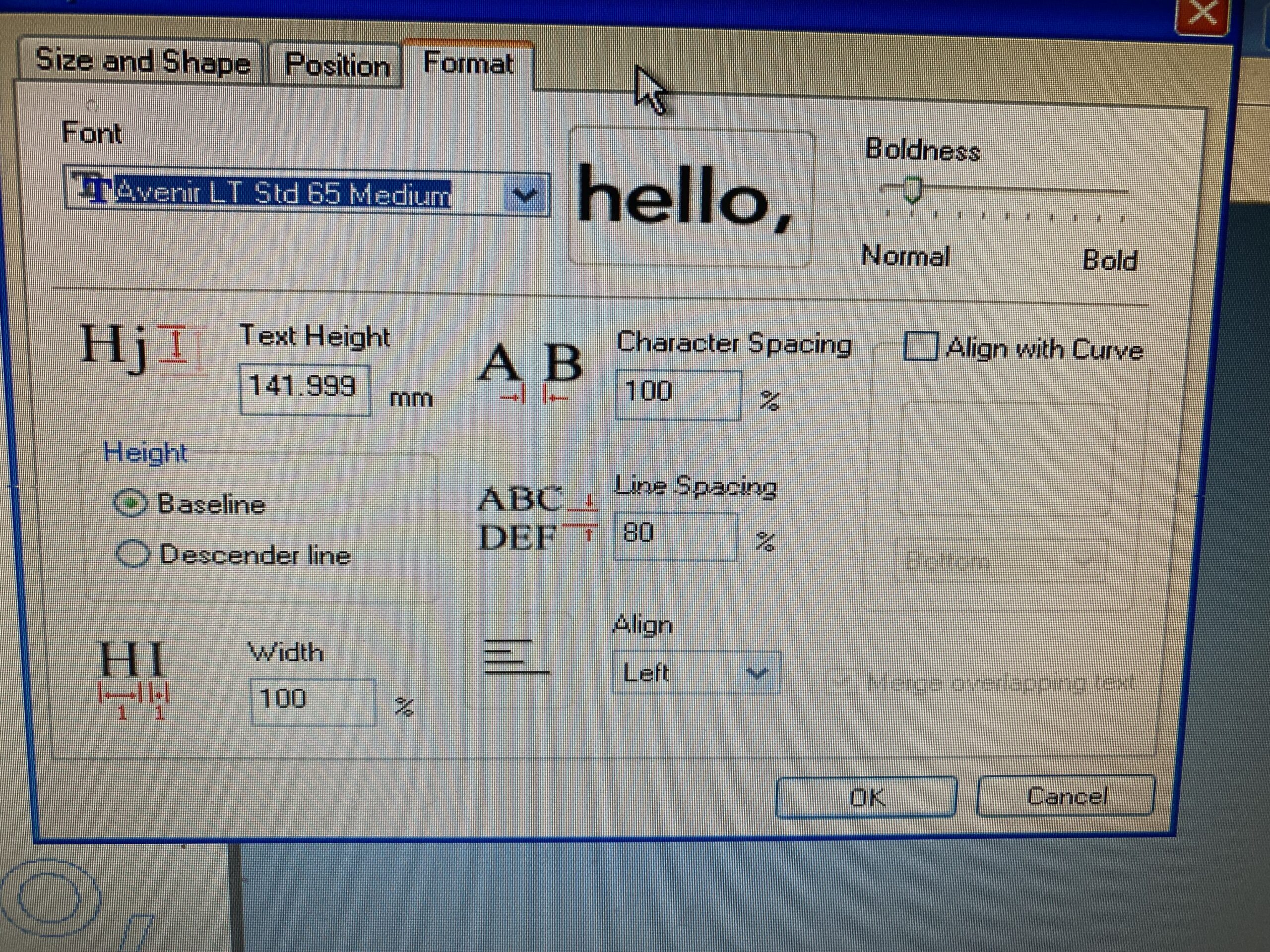The image size is (1270, 952).
Task: Click the Line Spacing field 80
Action: point(675,536)
